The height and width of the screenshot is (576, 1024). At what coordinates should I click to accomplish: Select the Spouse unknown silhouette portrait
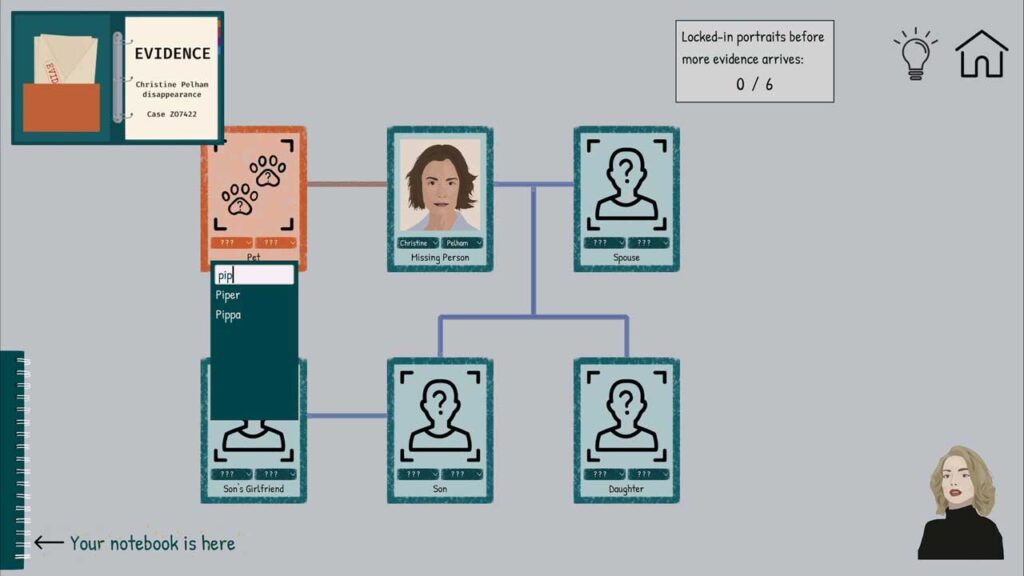pyautogui.click(x=626, y=183)
